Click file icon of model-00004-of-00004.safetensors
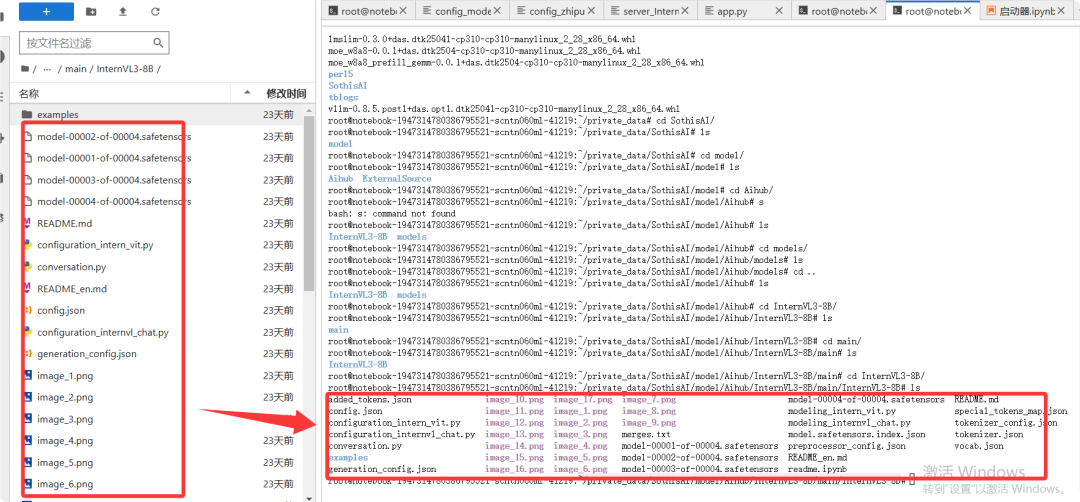 pyautogui.click(x=28, y=201)
